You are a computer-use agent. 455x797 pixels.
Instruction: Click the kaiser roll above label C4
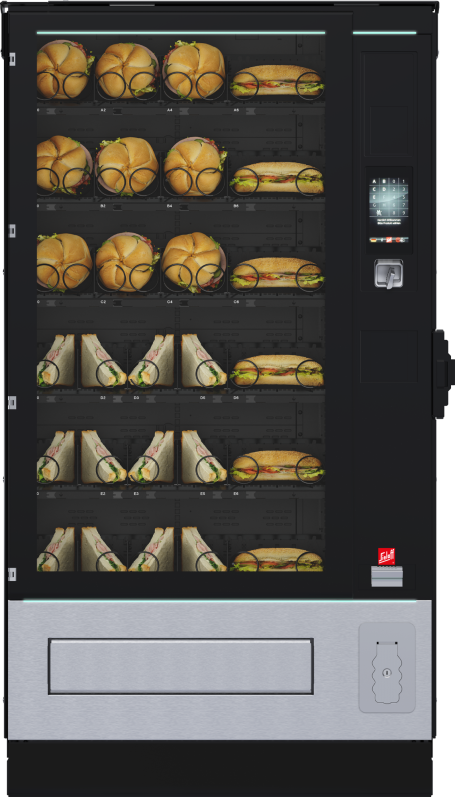click(x=194, y=261)
